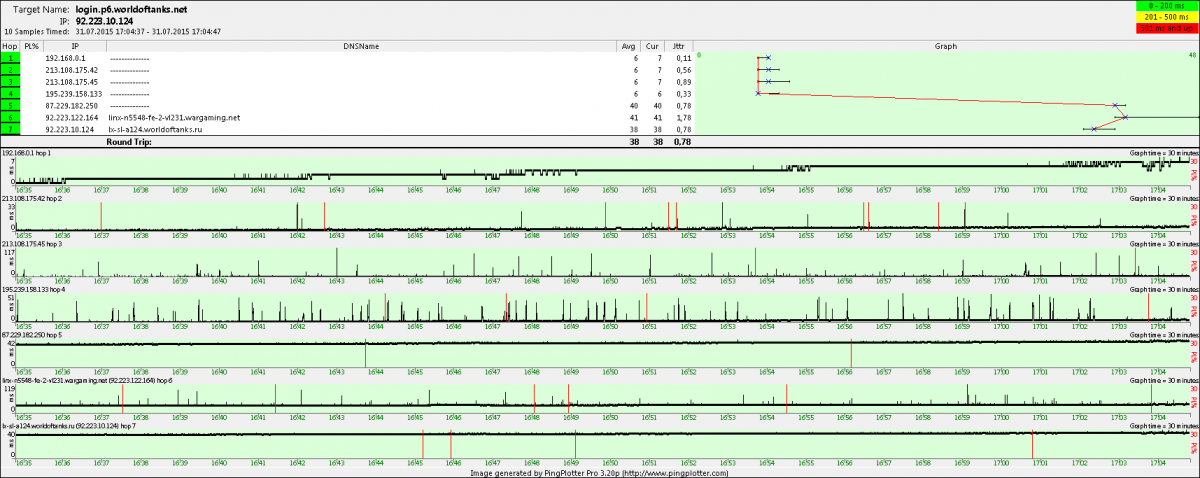The height and width of the screenshot is (478, 1200).
Task: Click hop 4's blue X marker in graph
Action: (x=758, y=93)
